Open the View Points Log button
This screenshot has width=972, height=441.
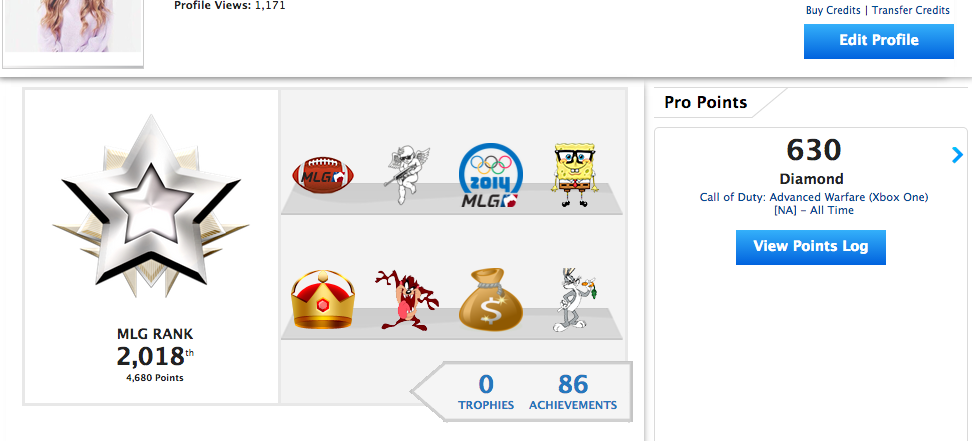coord(810,247)
